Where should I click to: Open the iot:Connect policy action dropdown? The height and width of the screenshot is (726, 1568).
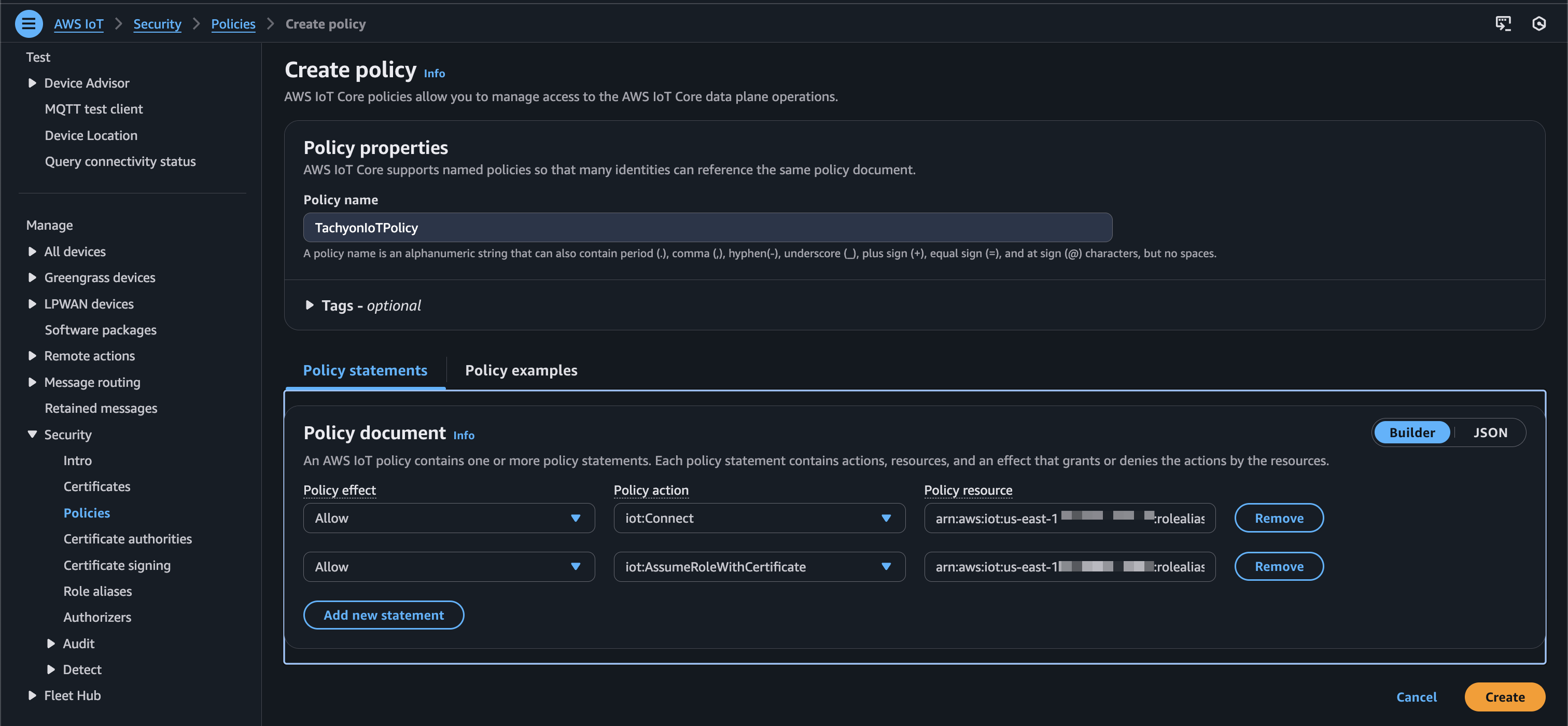click(759, 518)
